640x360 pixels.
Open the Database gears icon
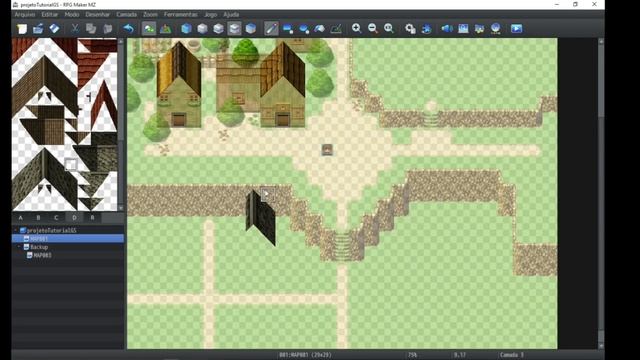point(410,29)
